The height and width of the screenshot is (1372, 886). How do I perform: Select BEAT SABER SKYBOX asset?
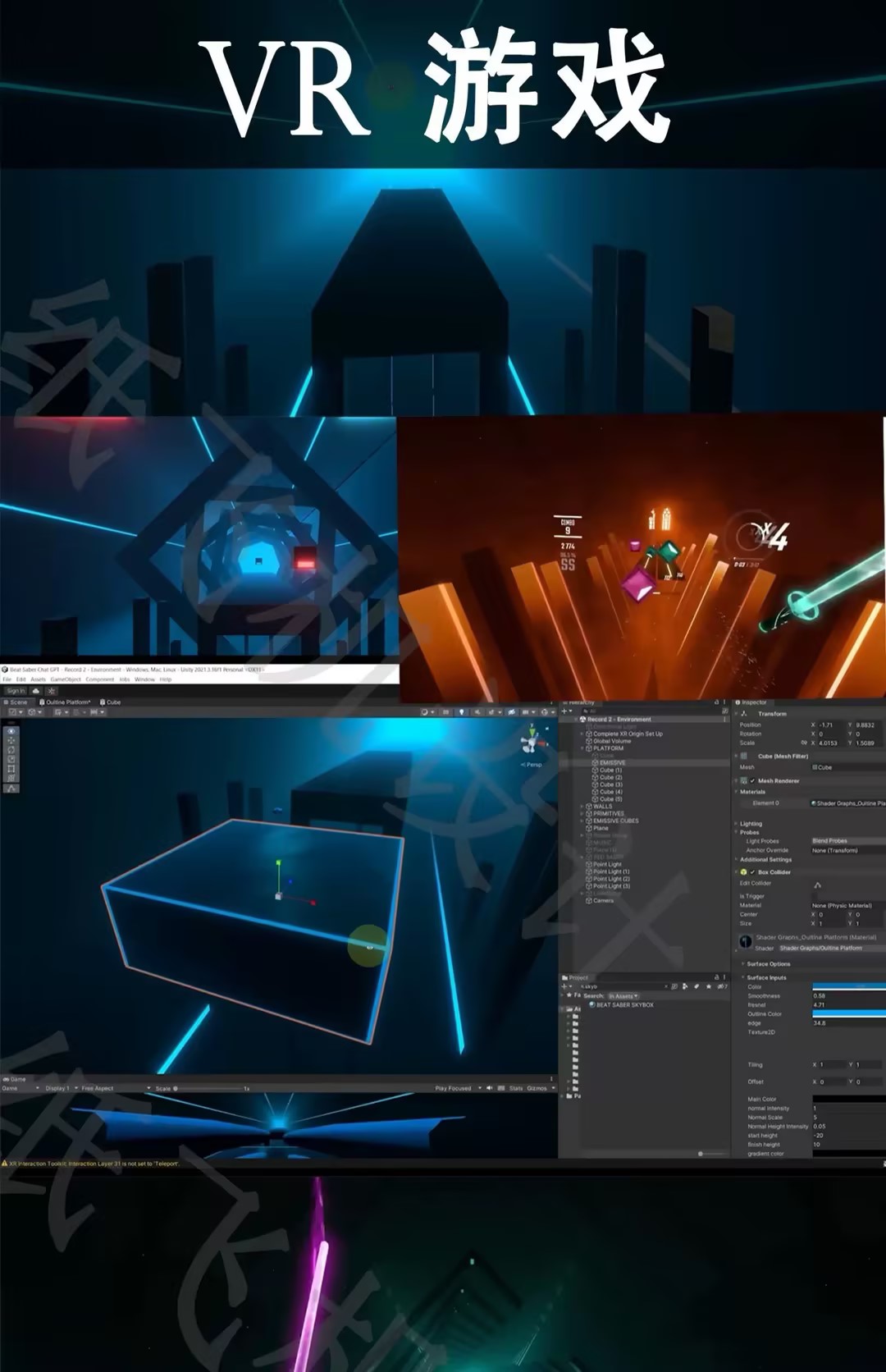621,1004
